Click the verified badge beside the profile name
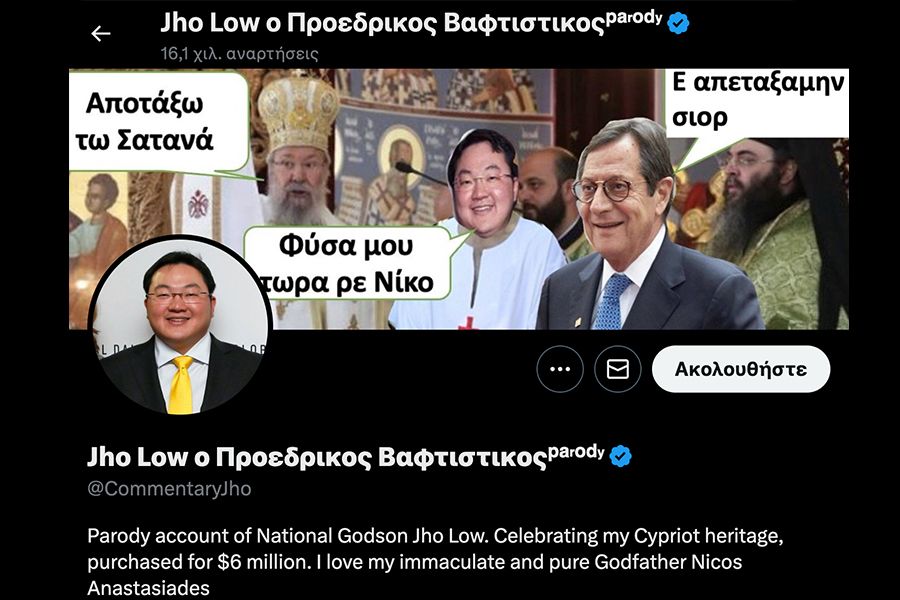 pyautogui.click(x=620, y=456)
